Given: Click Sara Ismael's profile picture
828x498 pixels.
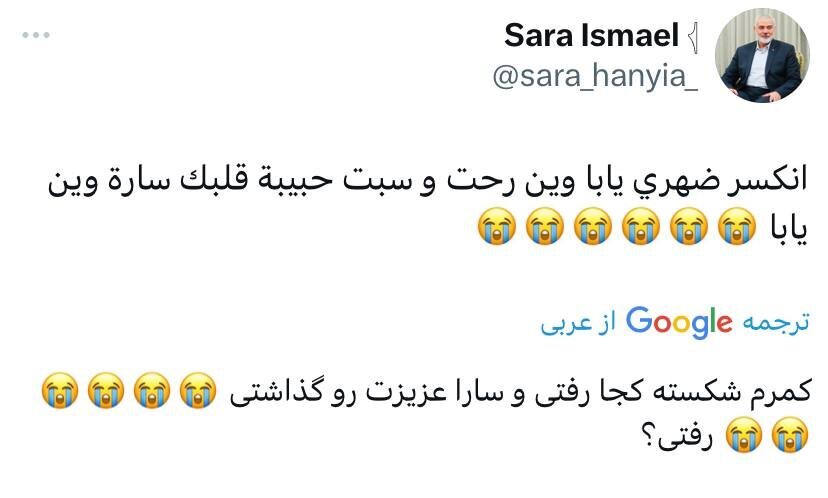Looking at the screenshot, I should click(x=762, y=57).
